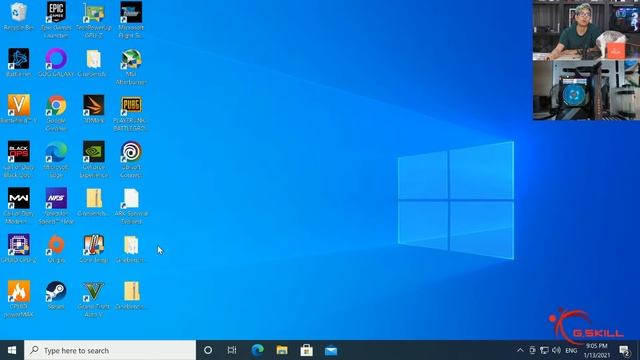Click the ENG language indicator

pyautogui.click(x=571, y=350)
